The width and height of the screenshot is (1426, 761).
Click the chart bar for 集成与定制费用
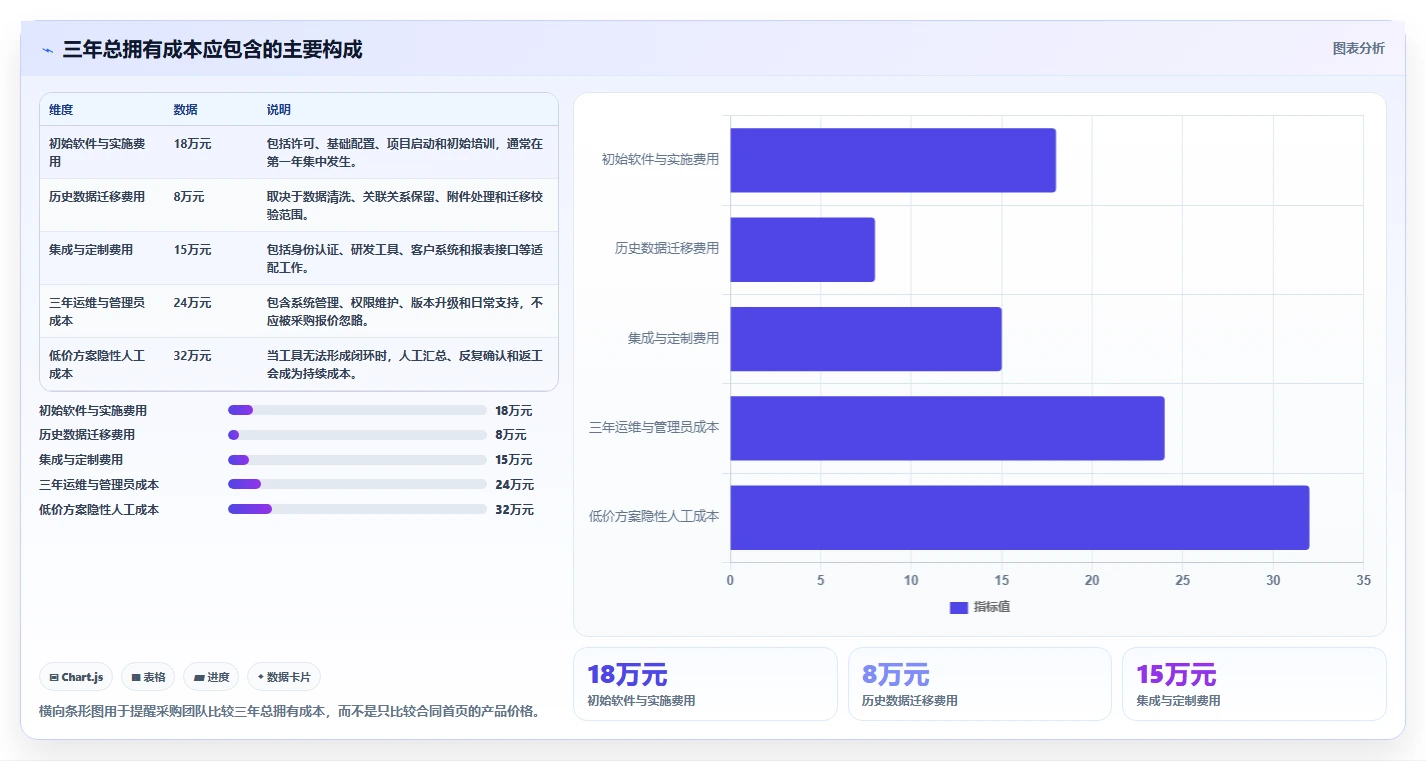point(866,339)
